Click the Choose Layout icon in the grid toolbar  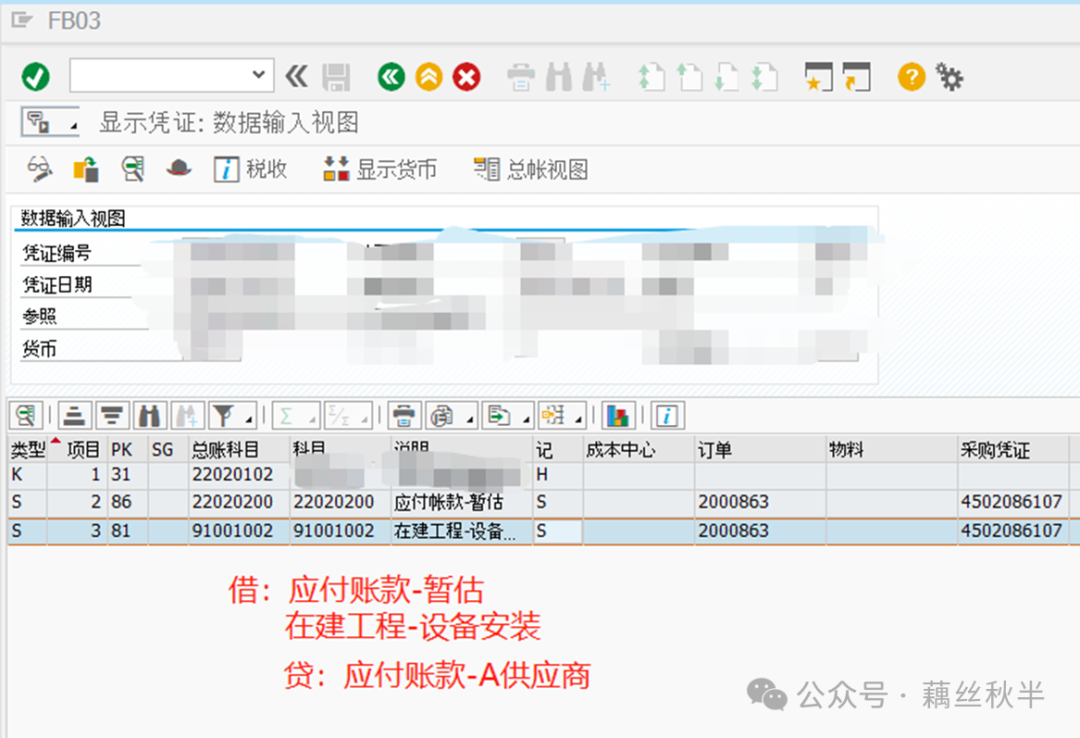pyautogui.click(x=554, y=416)
